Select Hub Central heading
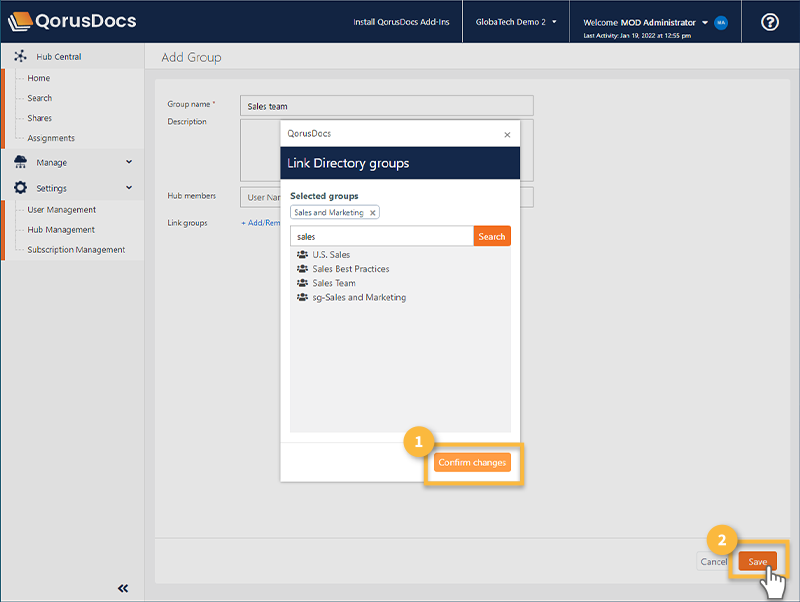Screen dimensions: 800x602 59,57
